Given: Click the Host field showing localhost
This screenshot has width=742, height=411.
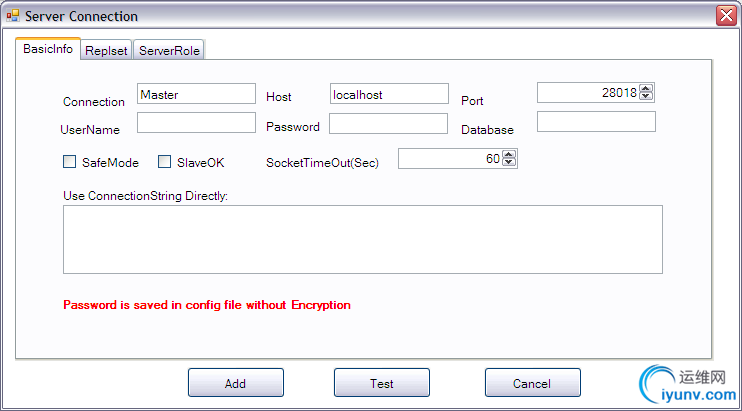Looking at the screenshot, I should click(x=389, y=94).
